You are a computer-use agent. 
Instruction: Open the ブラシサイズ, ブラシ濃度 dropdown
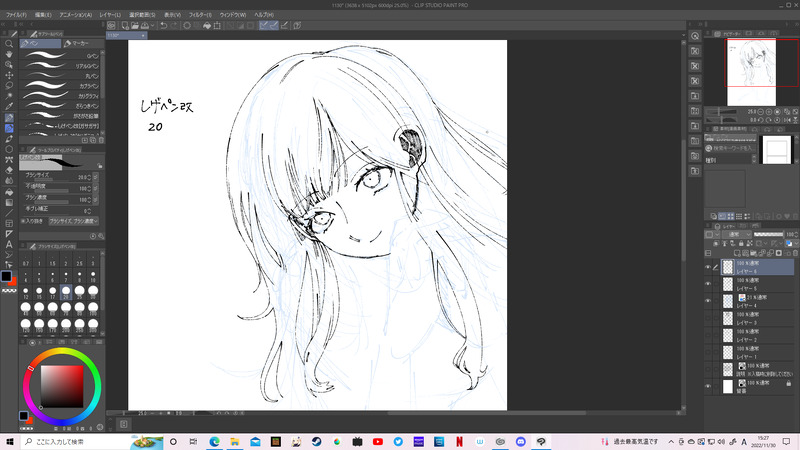tap(73, 221)
